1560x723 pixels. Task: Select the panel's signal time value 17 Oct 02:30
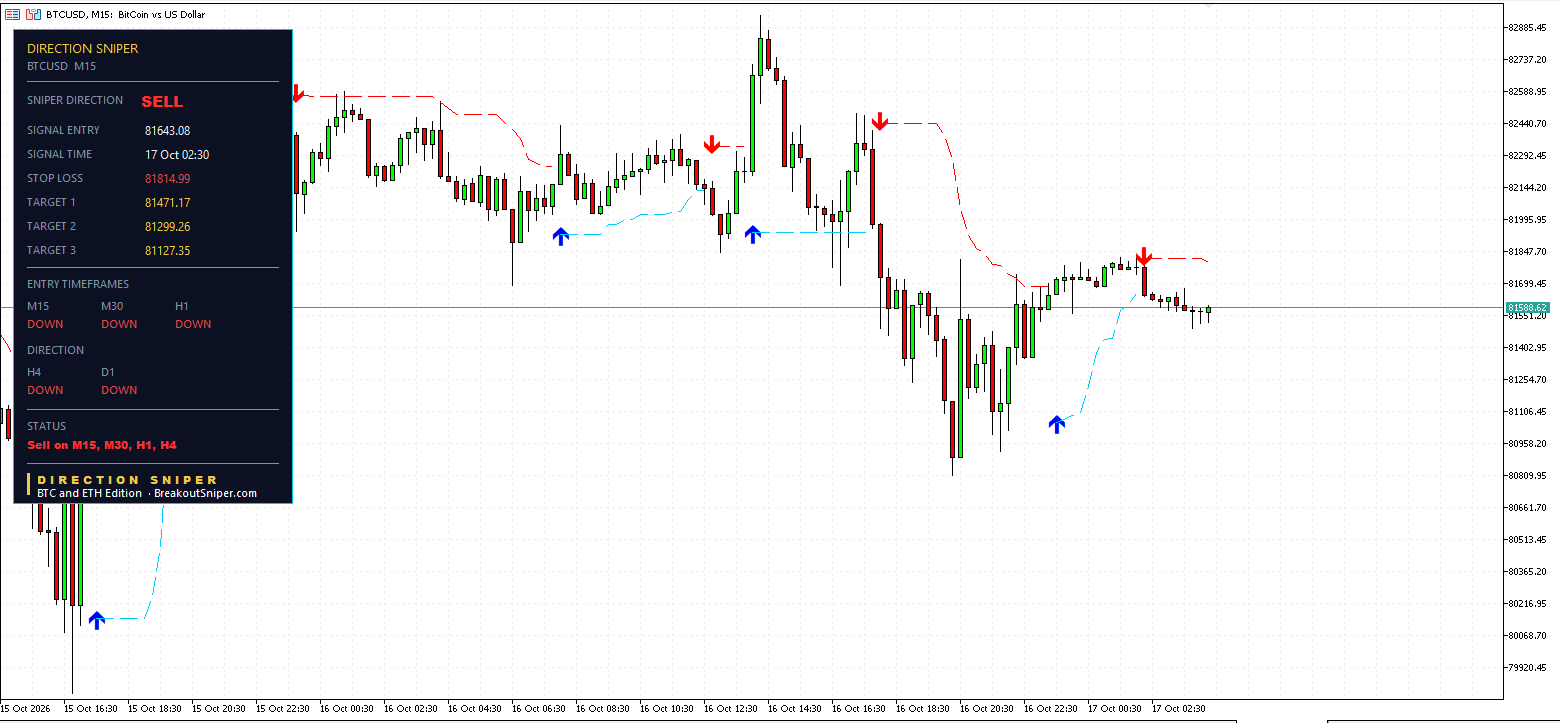point(177,155)
